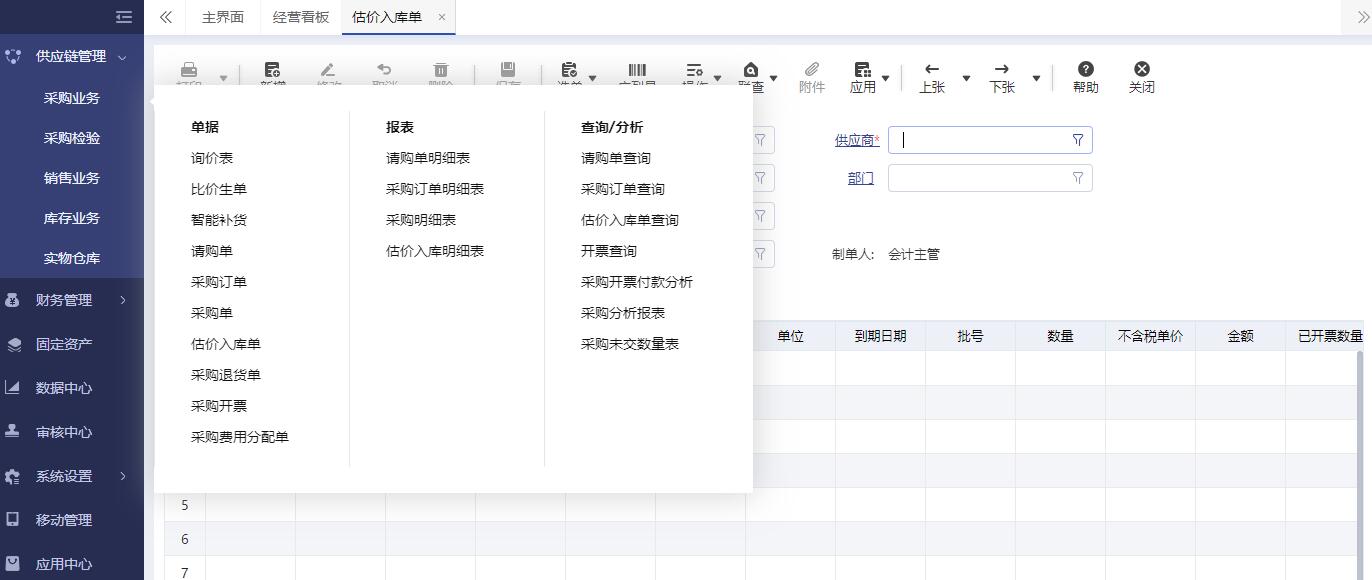Switch to the 经营看板 tab

tap(300, 17)
